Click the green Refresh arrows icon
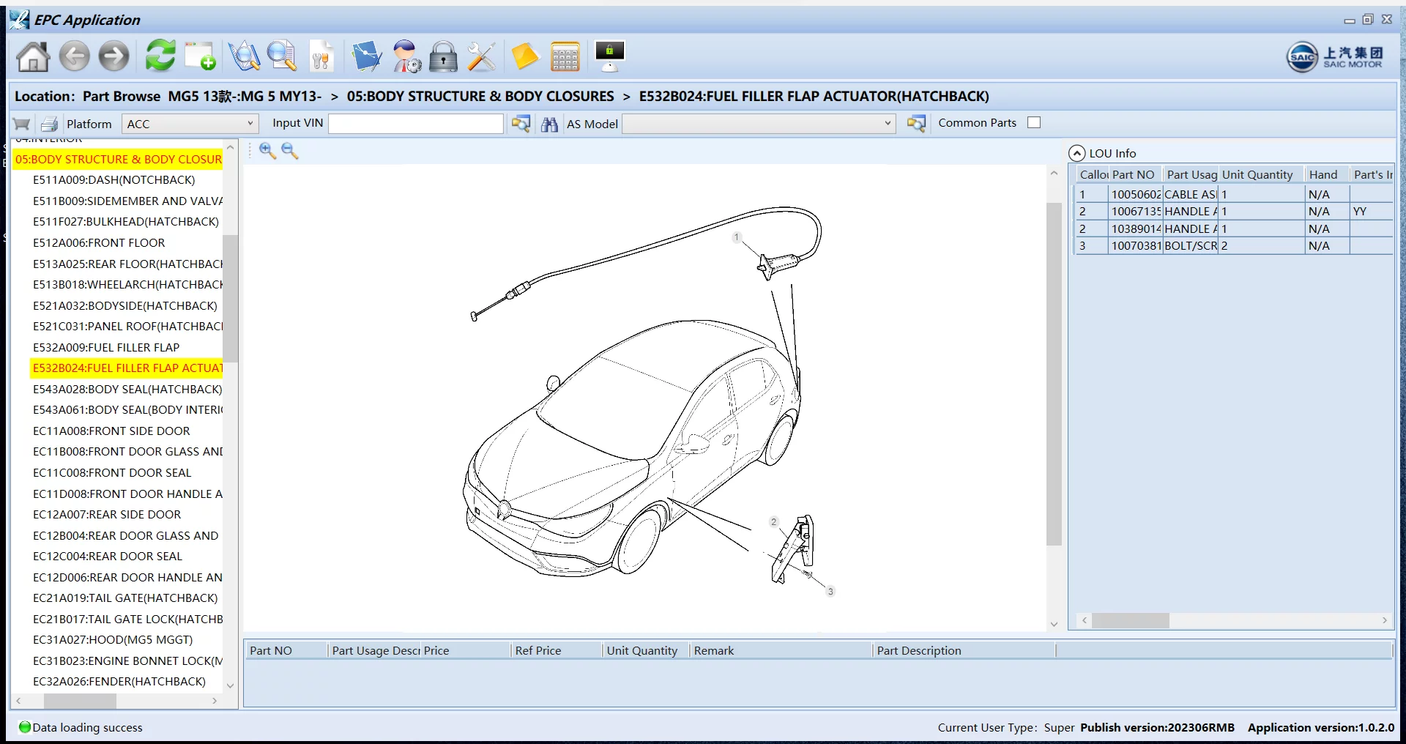Screen dimensions: 1406x744 [x=160, y=57]
